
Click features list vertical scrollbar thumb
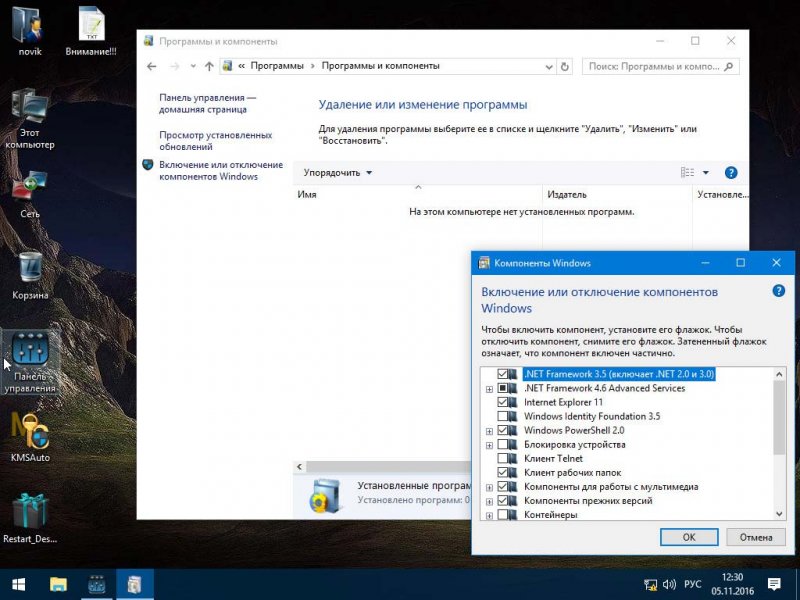779,417
